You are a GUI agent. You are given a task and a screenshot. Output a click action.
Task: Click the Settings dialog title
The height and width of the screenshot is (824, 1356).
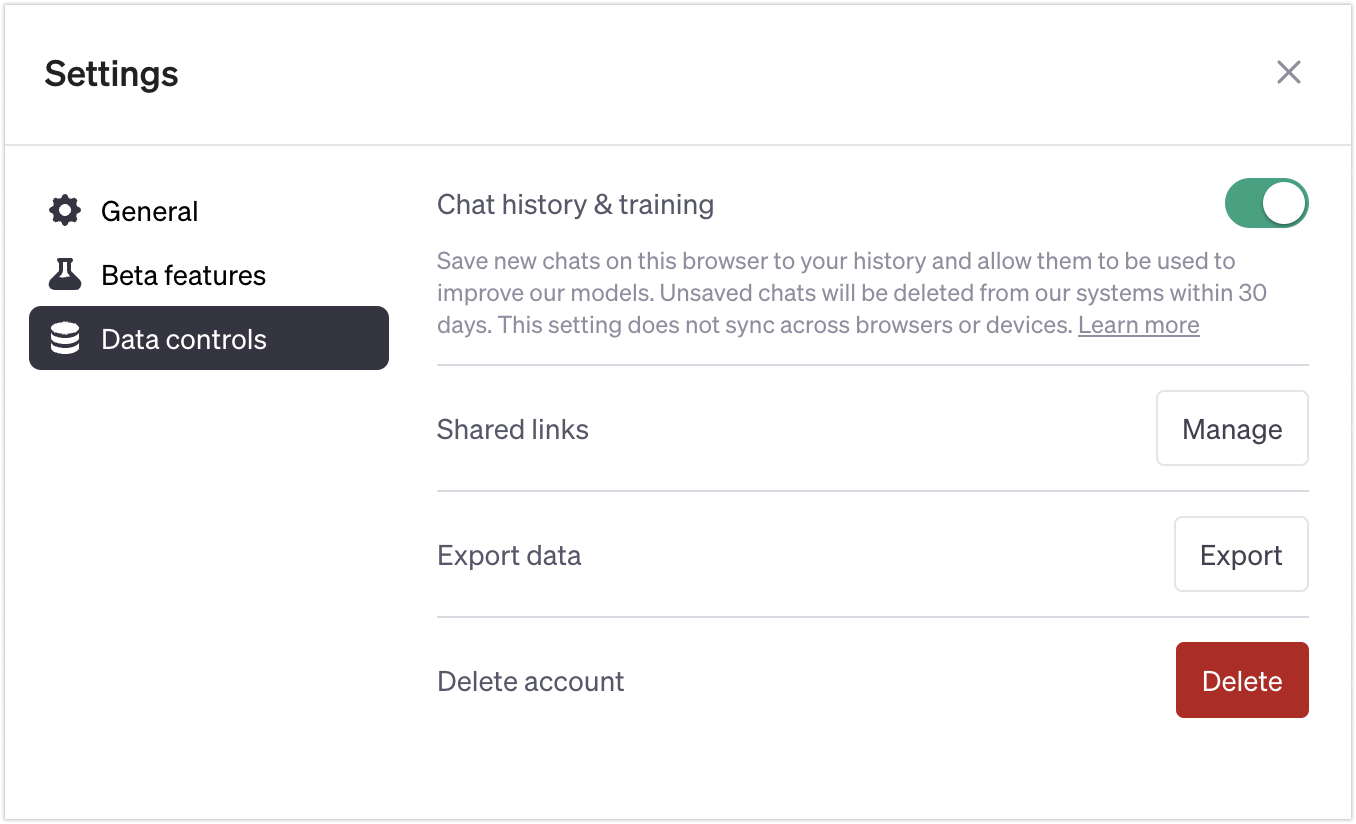(x=112, y=73)
